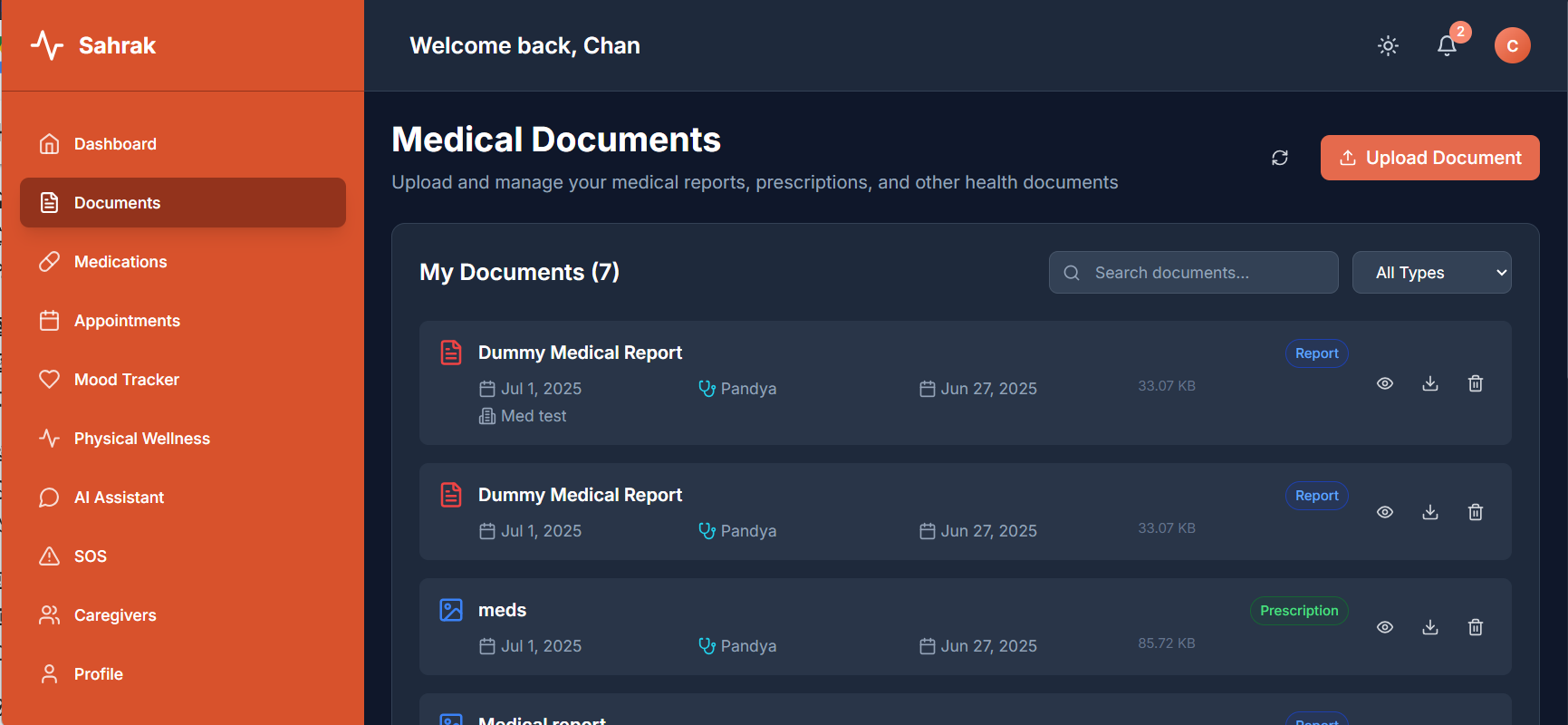Click red file icon of Med test report
The height and width of the screenshot is (725, 1568).
point(450,353)
